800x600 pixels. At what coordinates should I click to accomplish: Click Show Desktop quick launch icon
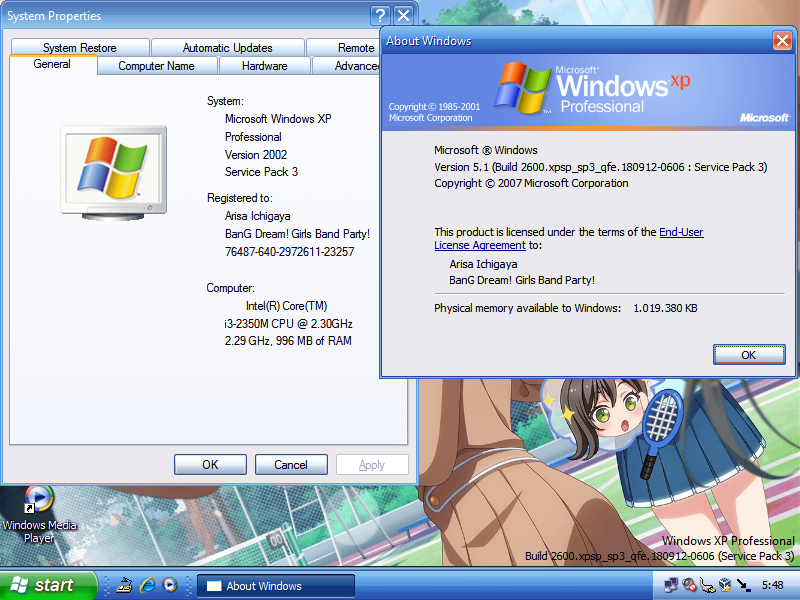[124, 585]
